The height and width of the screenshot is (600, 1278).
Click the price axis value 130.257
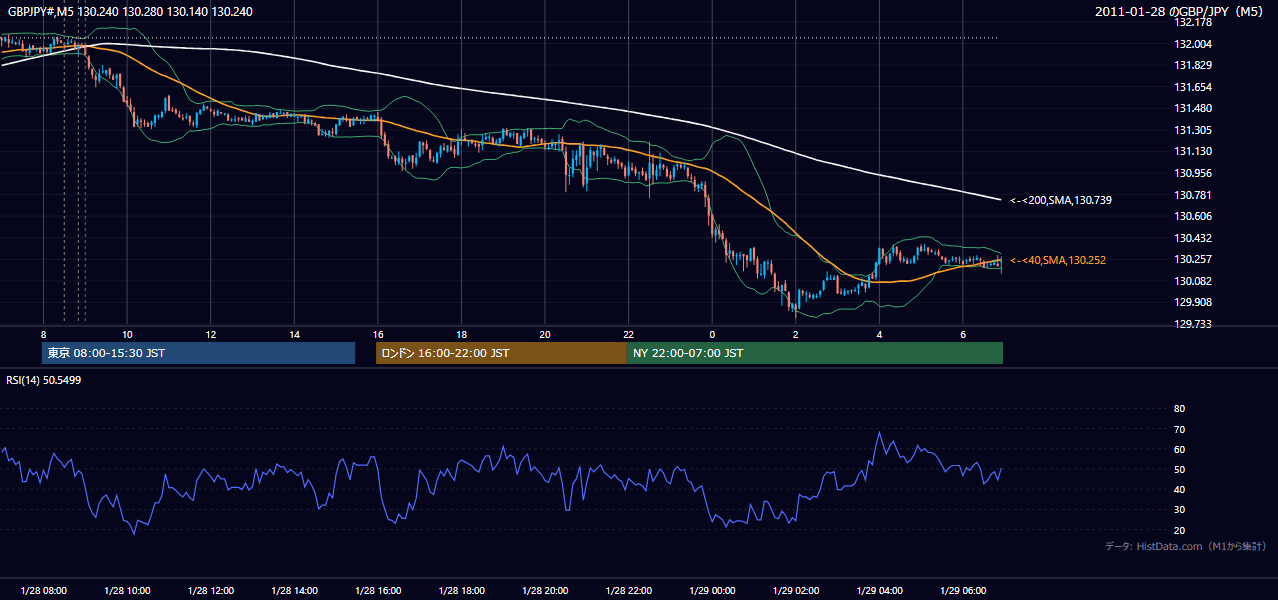[1193, 259]
